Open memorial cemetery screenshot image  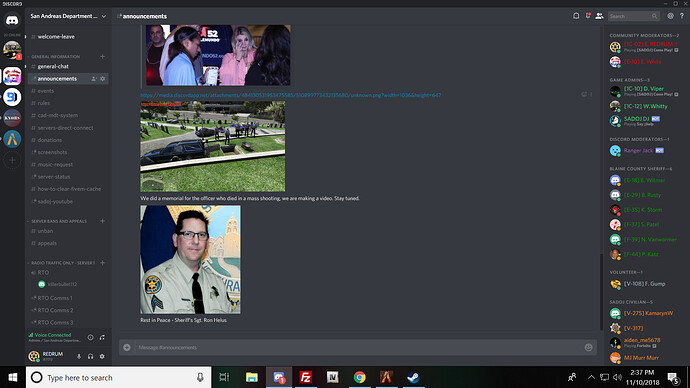[x=213, y=146]
